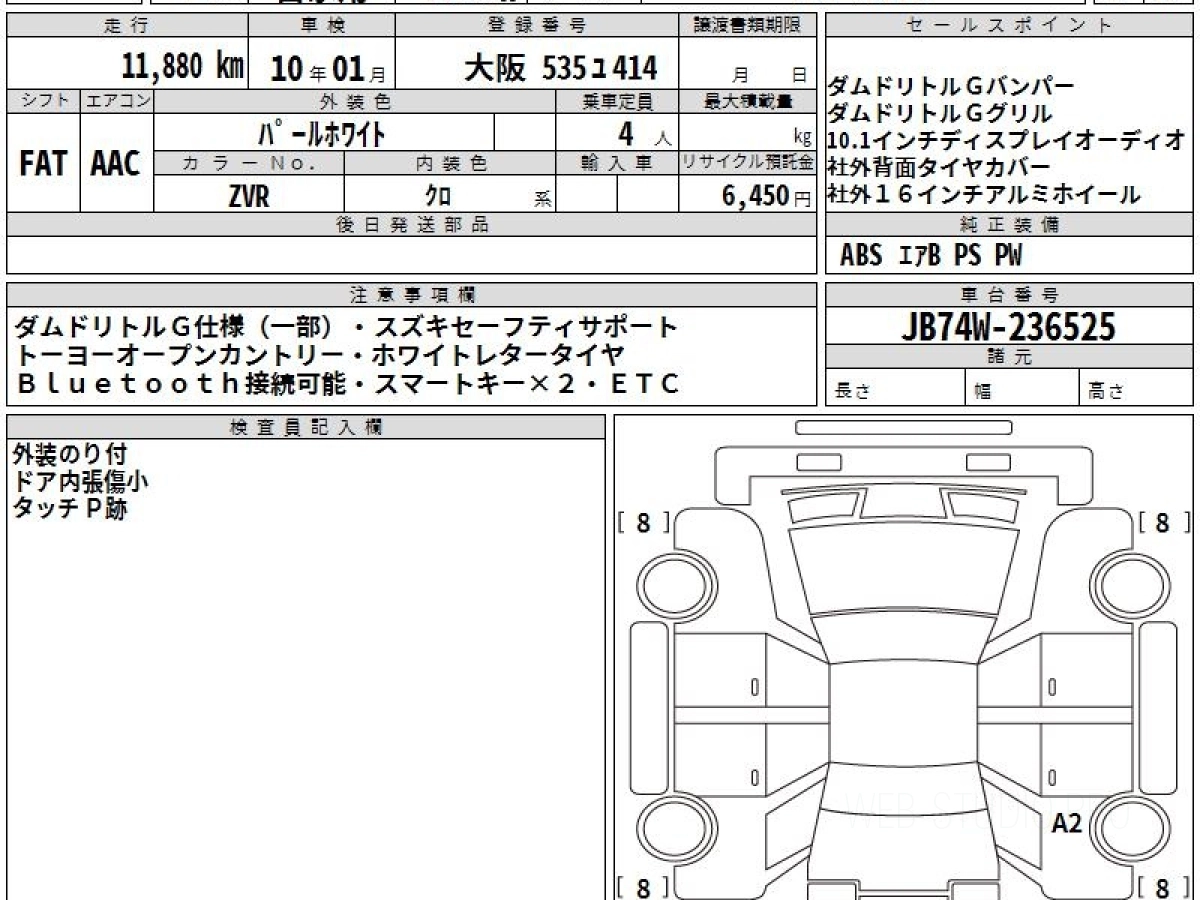Select the 長さ dimension cell
1200x900 pixels.
[x=895, y=388]
